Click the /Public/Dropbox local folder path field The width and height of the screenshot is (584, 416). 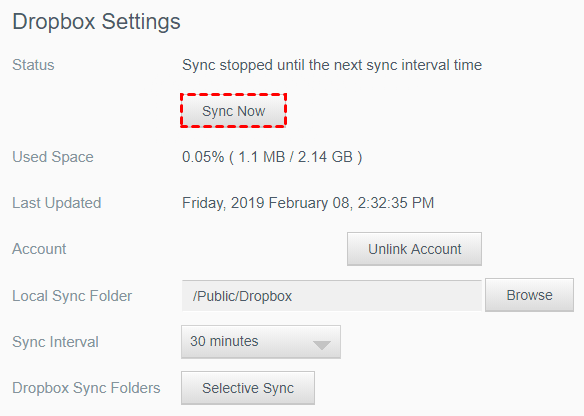[x=331, y=296]
